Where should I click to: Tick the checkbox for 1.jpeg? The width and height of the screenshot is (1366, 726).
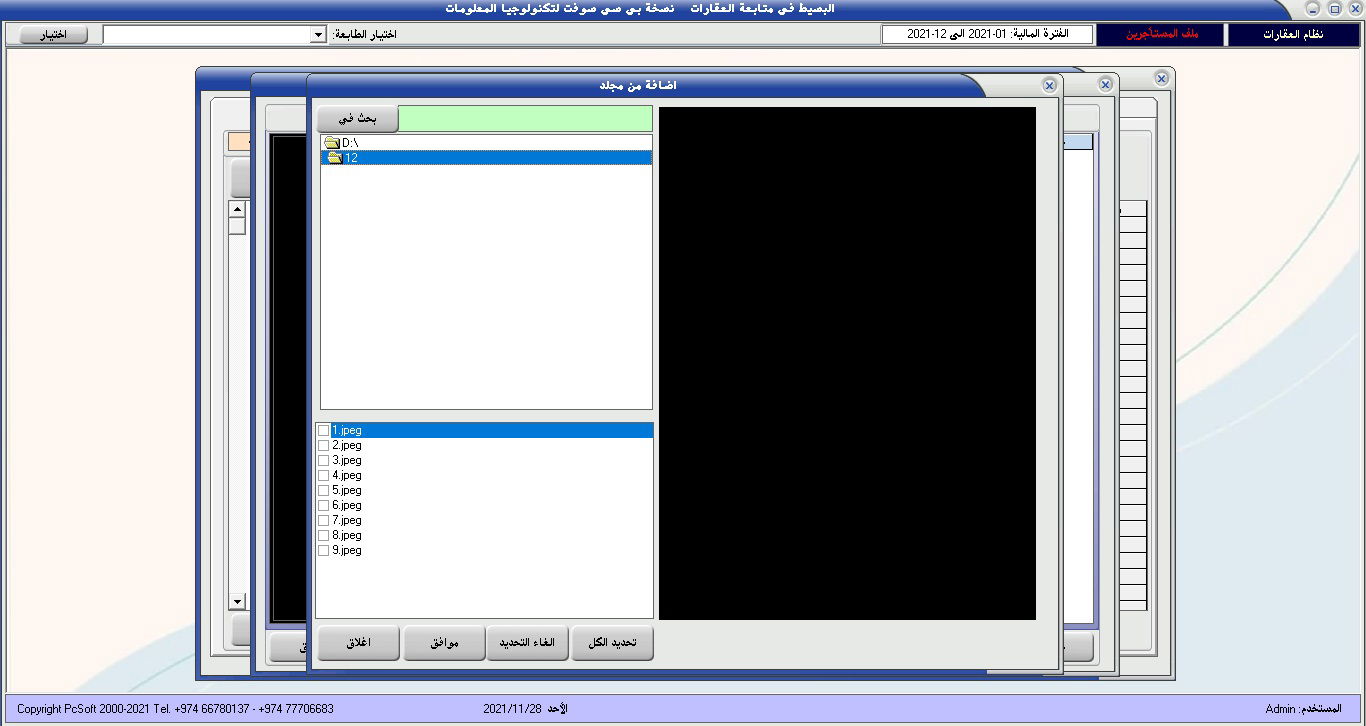pyautogui.click(x=323, y=430)
